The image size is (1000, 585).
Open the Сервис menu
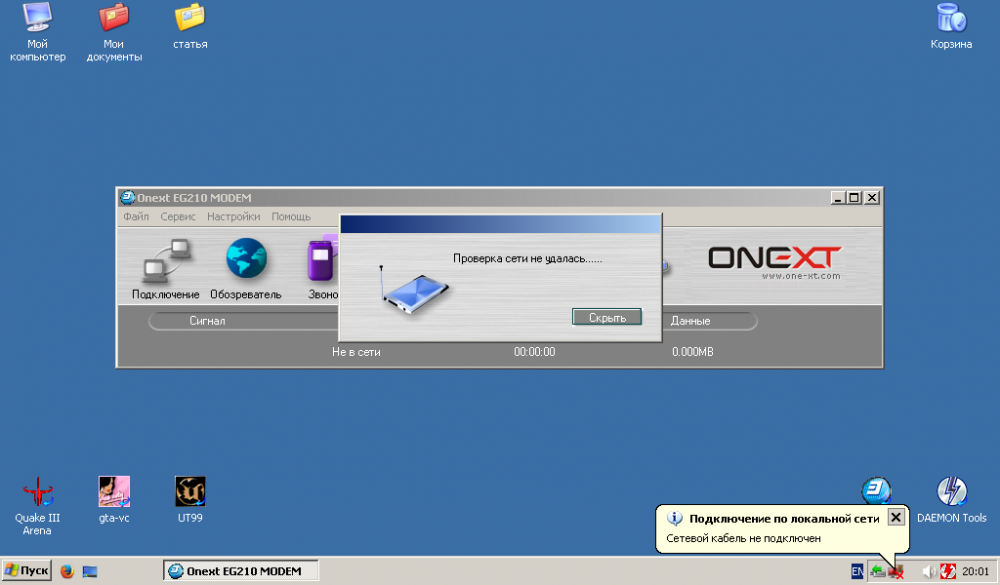(178, 217)
